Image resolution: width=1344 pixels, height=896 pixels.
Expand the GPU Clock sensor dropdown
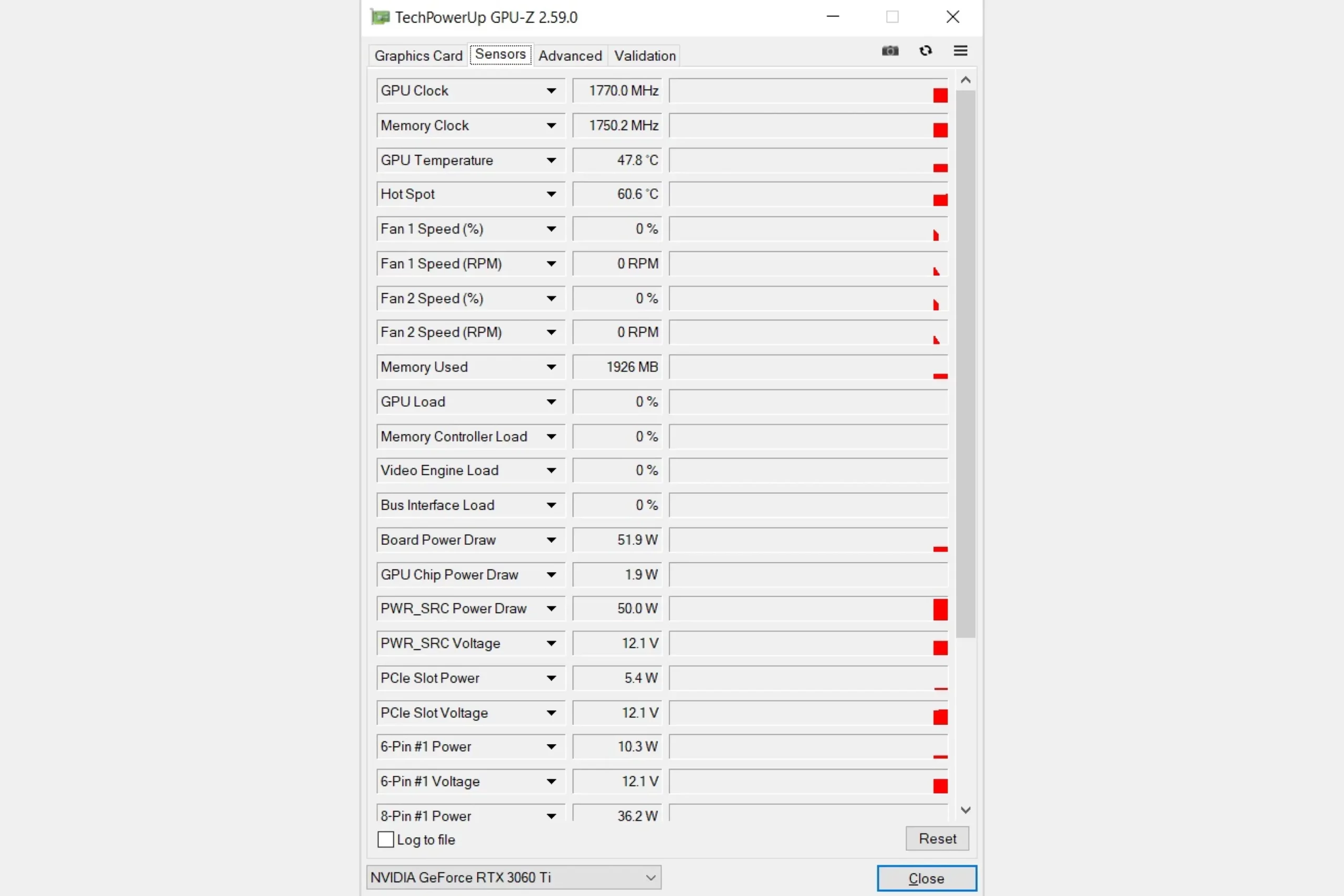click(551, 91)
